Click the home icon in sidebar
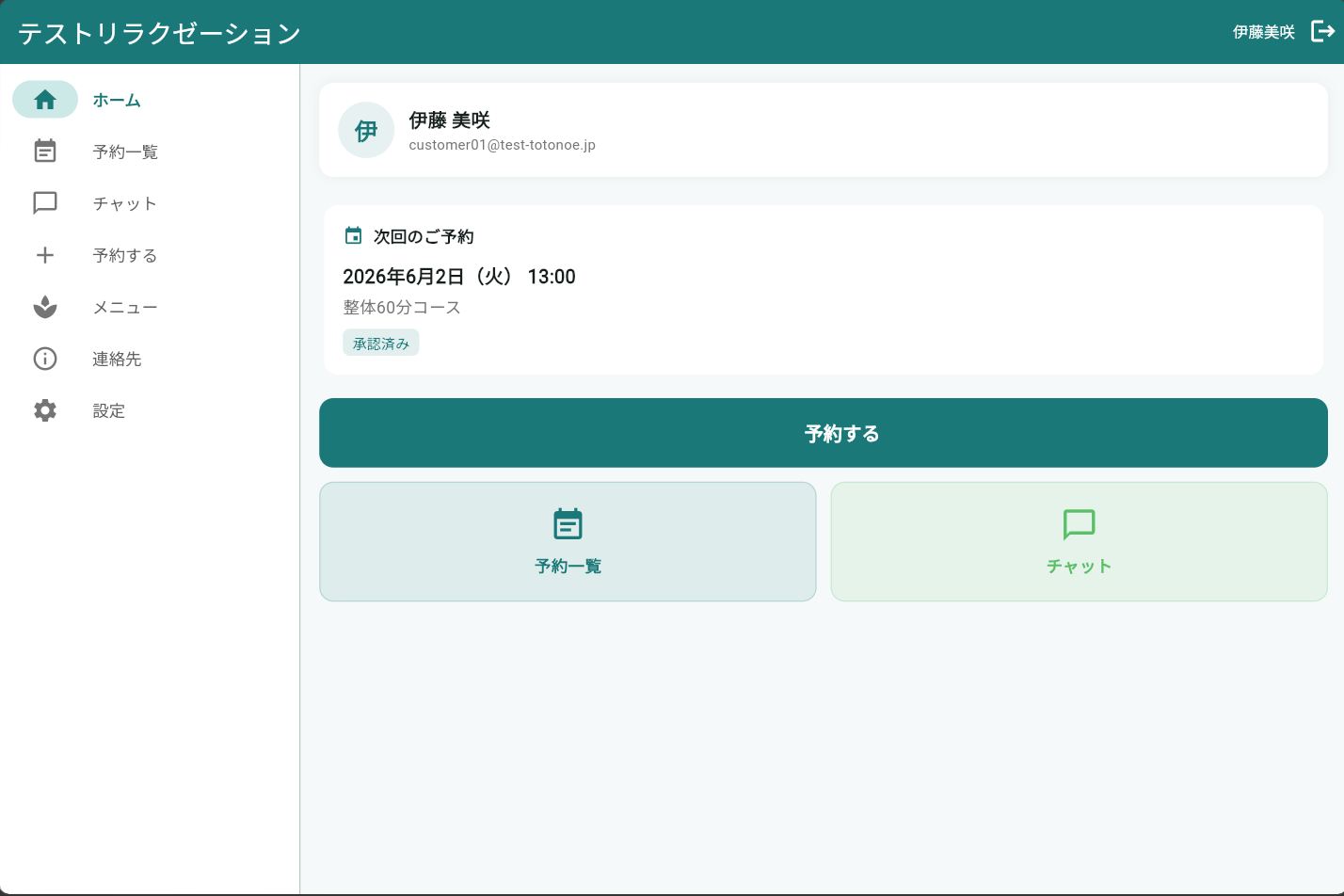The image size is (1344, 896). (x=45, y=100)
